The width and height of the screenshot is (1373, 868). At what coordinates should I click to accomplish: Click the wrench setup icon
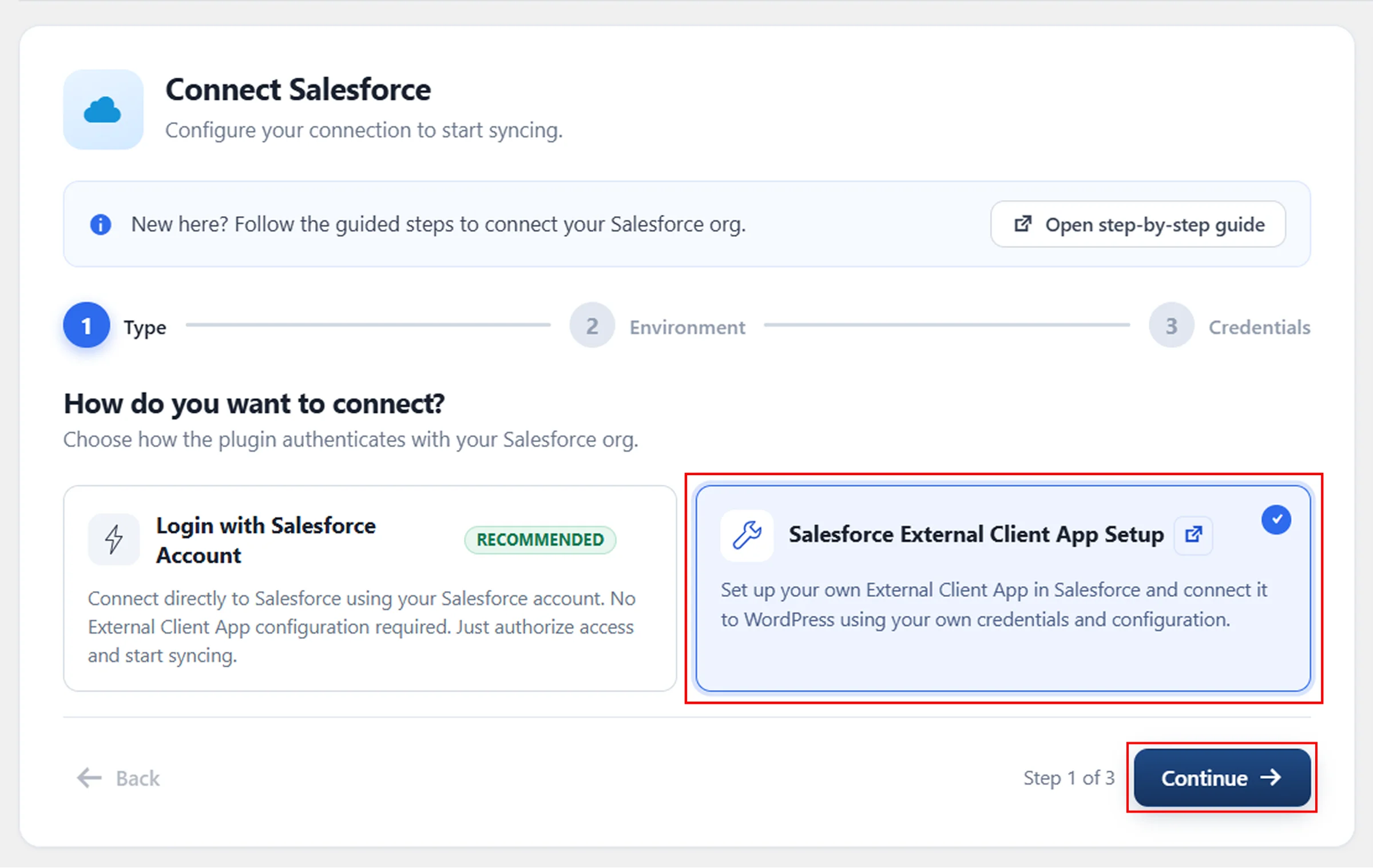[x=747, y=535]
